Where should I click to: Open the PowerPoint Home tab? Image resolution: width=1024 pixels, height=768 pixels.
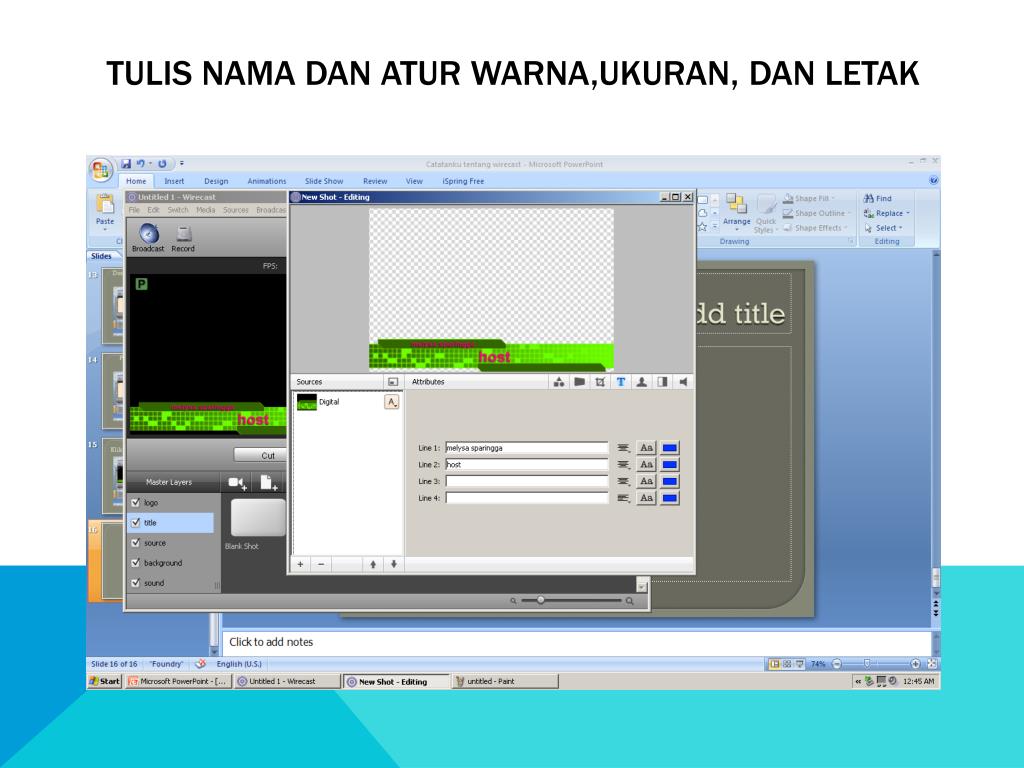(136, 182)
